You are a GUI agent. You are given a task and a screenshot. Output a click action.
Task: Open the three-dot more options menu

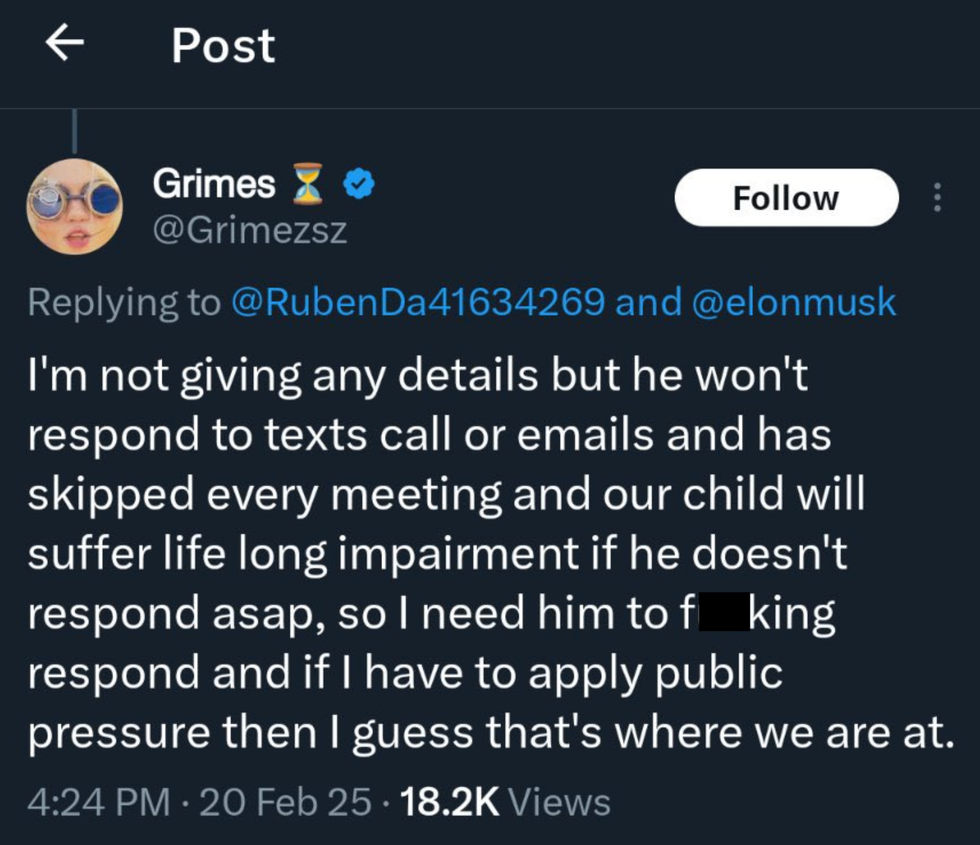[937, 198]
